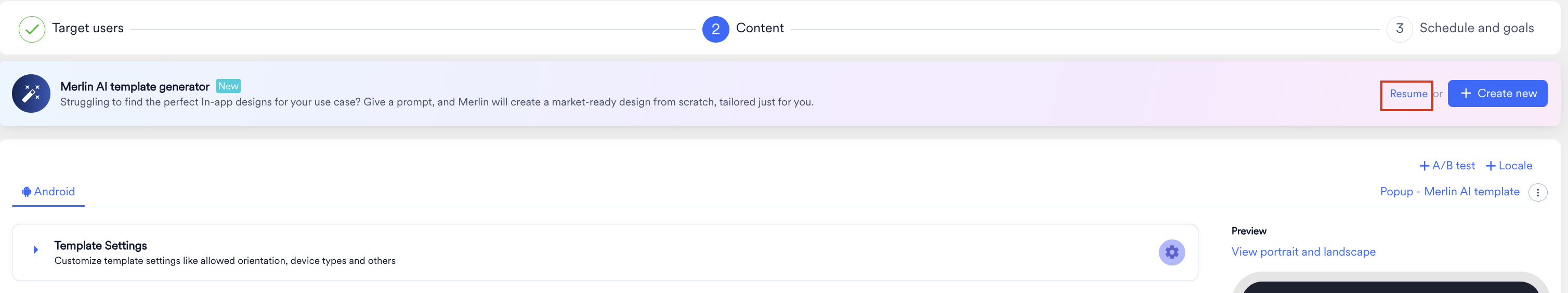Click the step 2 circle for Content

tap(715, 29)
